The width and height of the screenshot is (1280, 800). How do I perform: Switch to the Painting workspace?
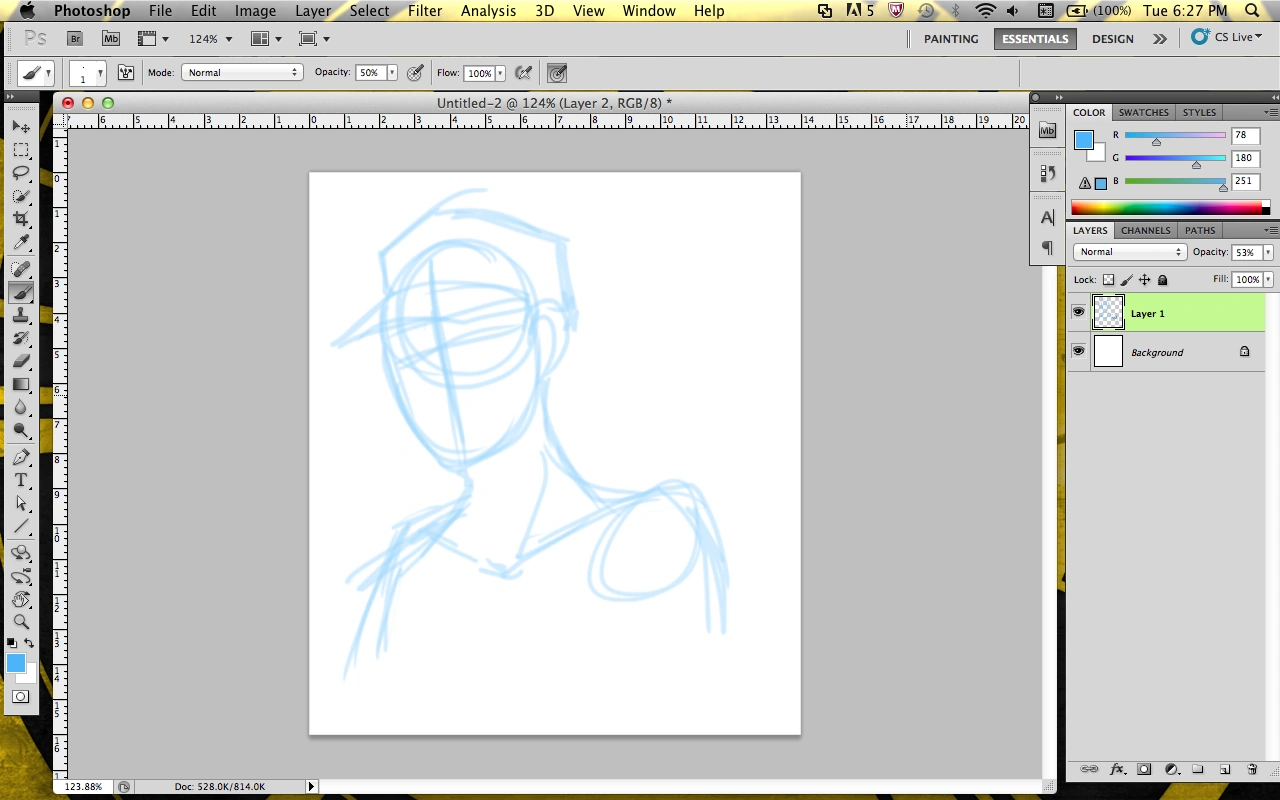pos(950,39)
